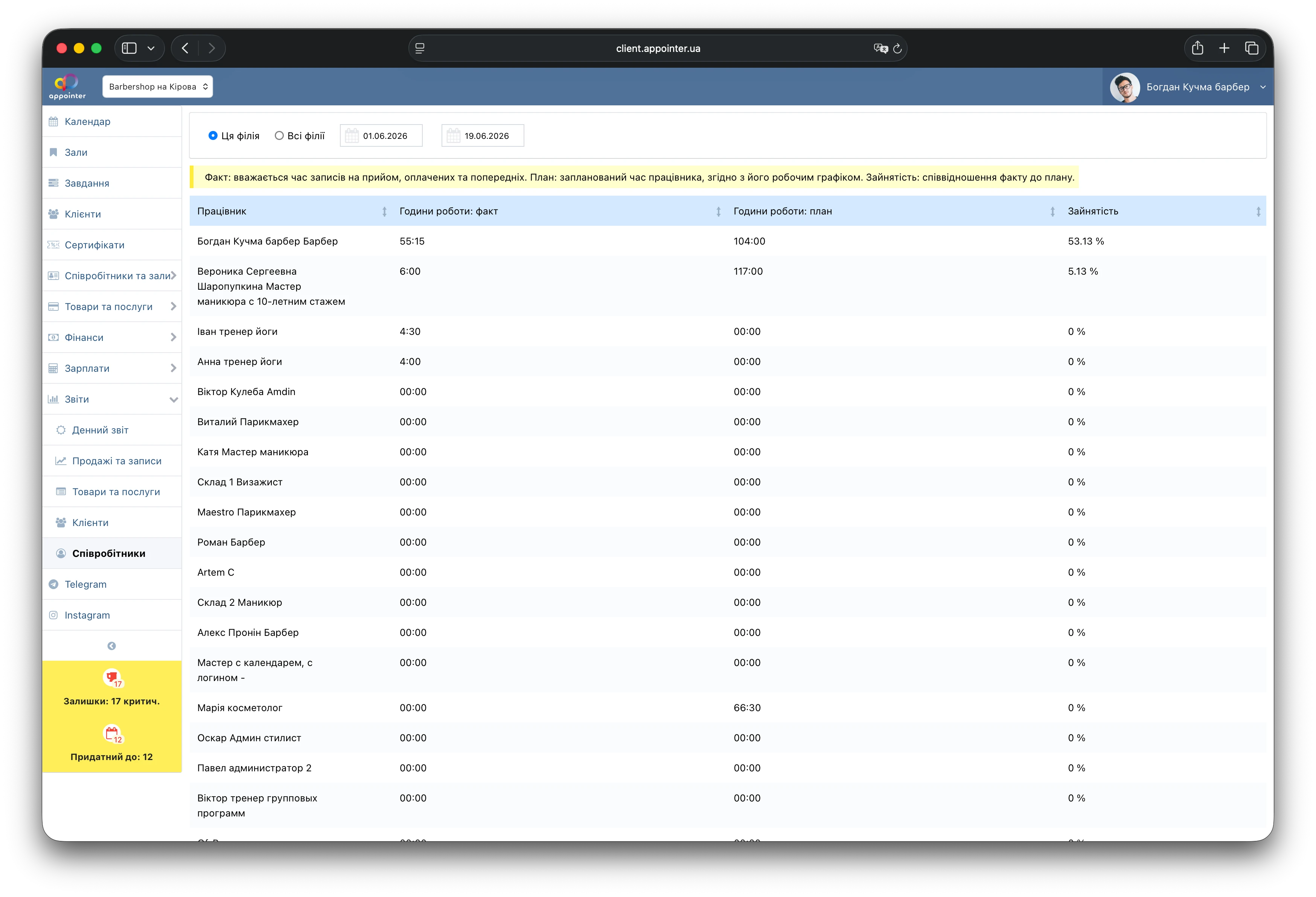Click the Календар calendar icon
This screenshot has height=897, width=1316.
pos(53,121)
